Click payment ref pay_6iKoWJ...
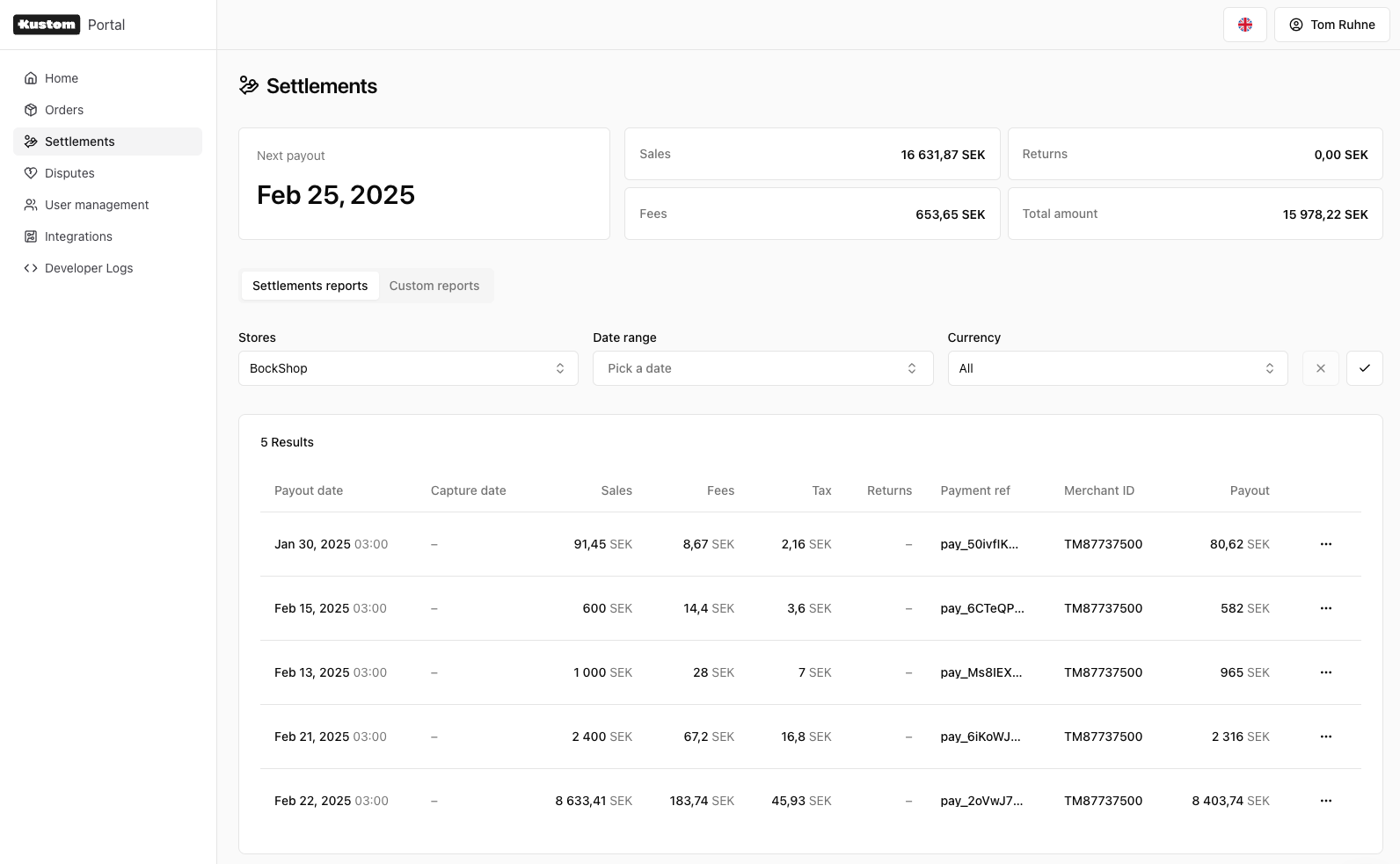Viewport: 1400px width, 864px height. [981, 737]
